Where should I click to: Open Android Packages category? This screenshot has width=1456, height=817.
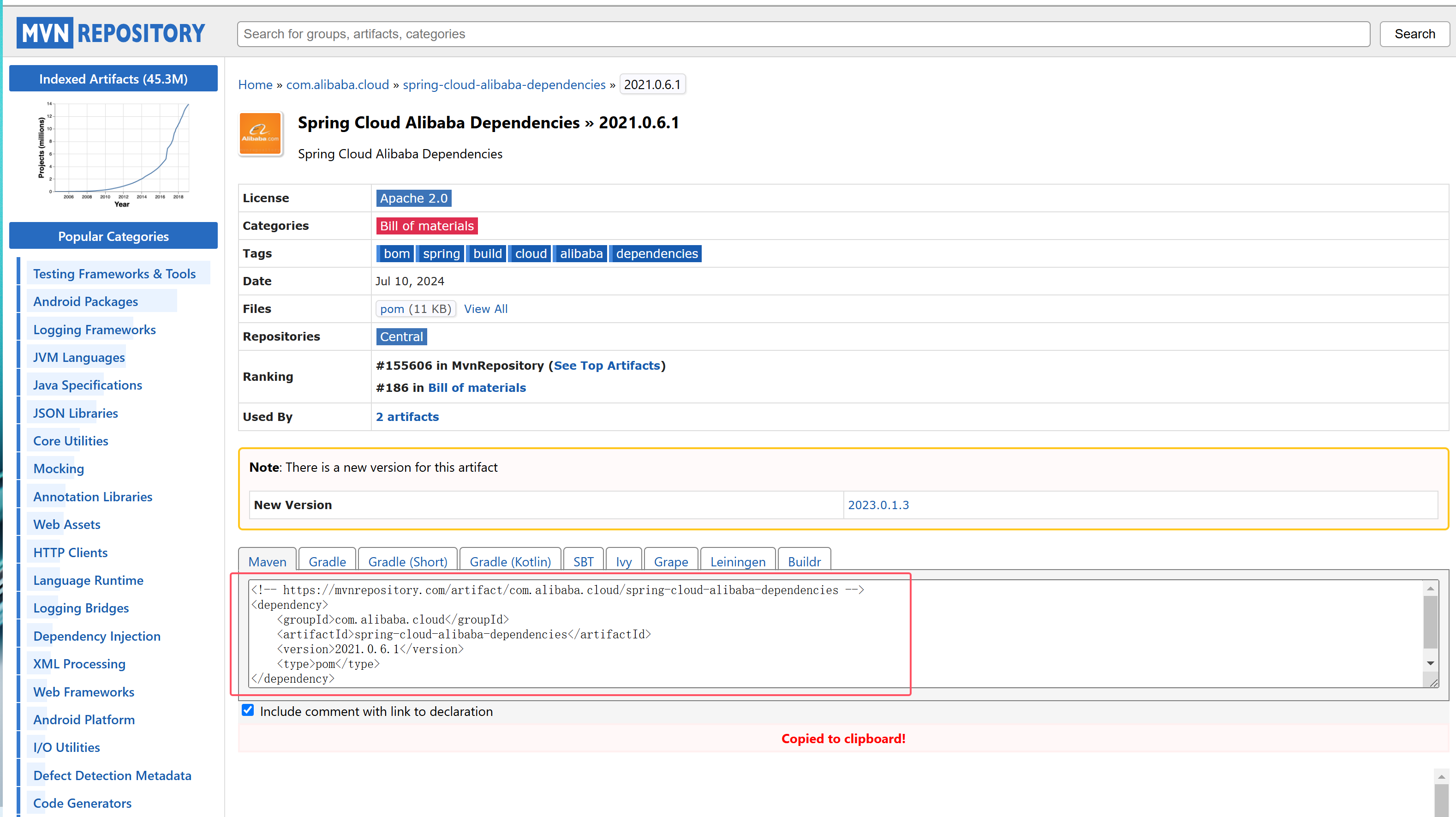tap(85, 301)
